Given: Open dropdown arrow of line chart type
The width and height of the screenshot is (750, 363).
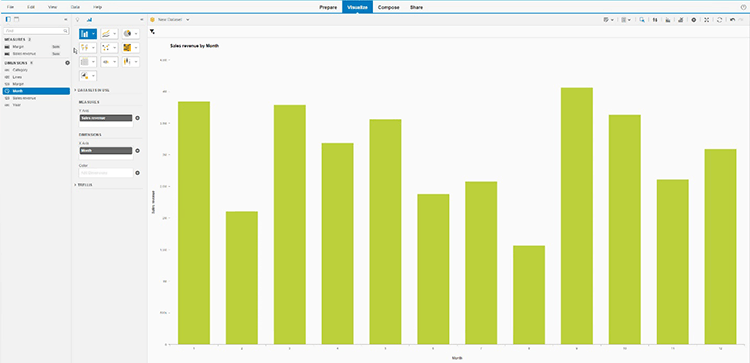Looking at the screenshot, I should click(115, 34).
